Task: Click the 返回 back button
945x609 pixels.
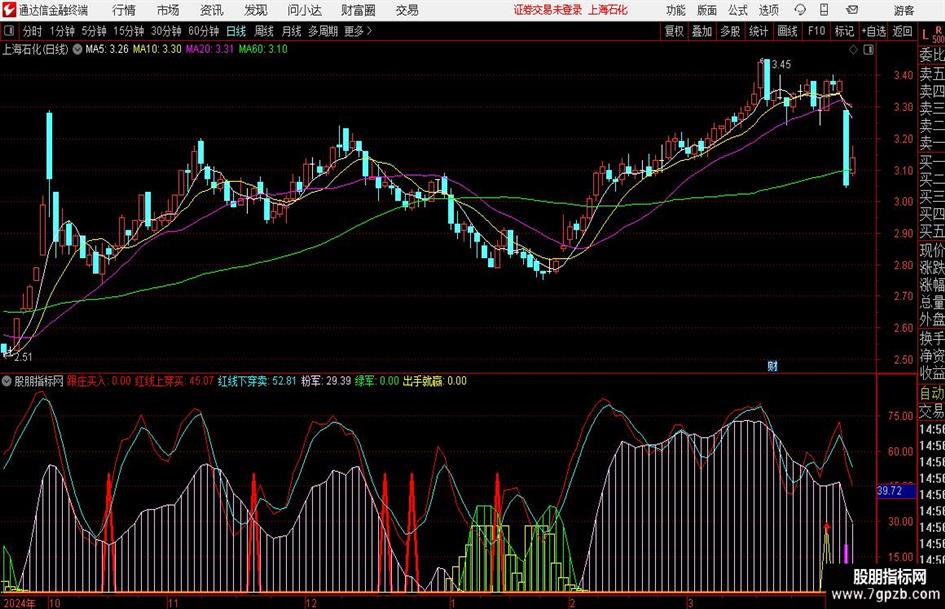Action: coord(902,31)
